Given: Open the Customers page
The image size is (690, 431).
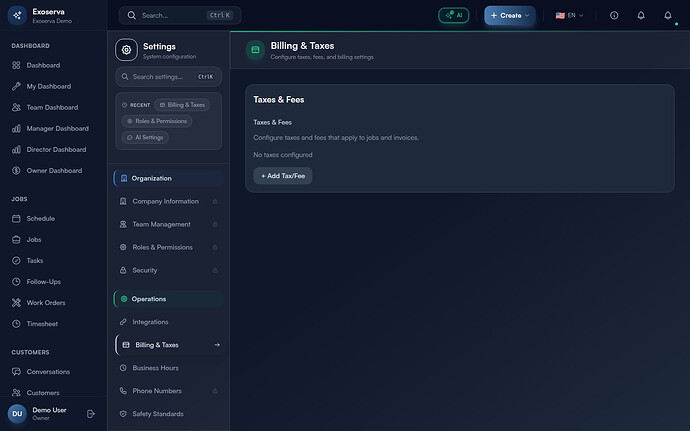Looking at the screenshot, I should (54, 392).
